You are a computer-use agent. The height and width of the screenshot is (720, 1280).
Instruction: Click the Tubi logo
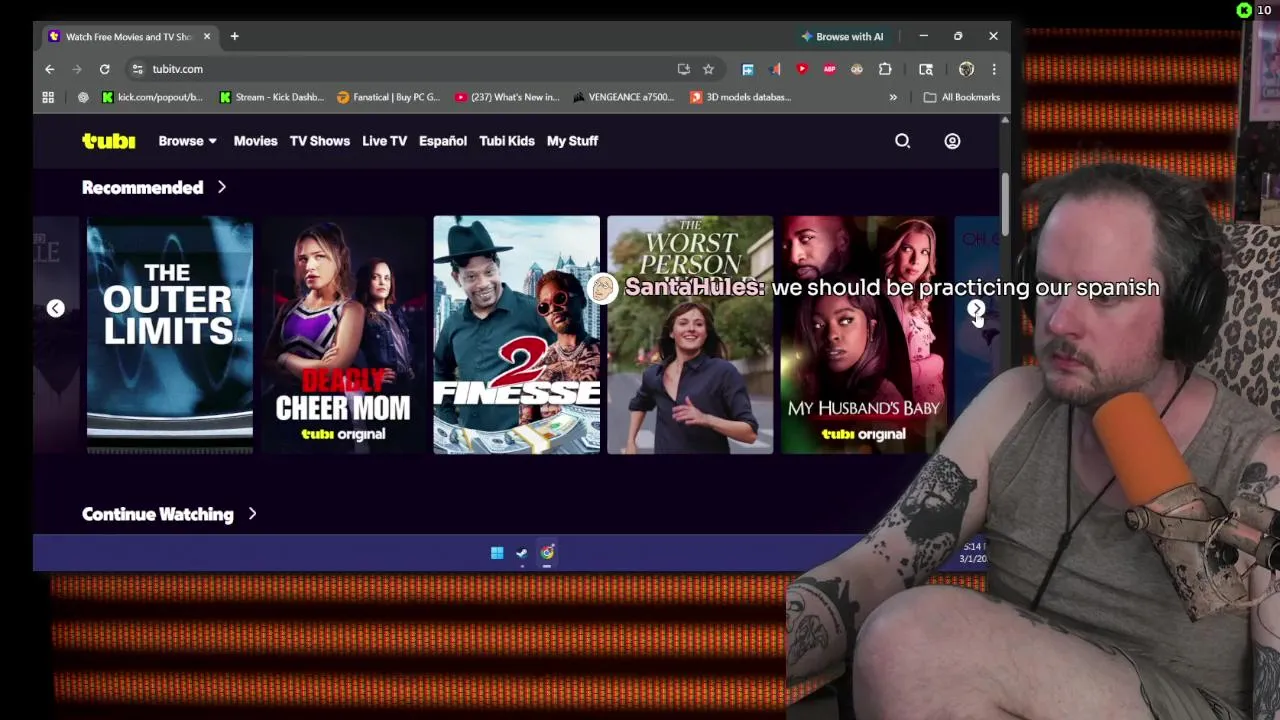click(x=108, y=141)
